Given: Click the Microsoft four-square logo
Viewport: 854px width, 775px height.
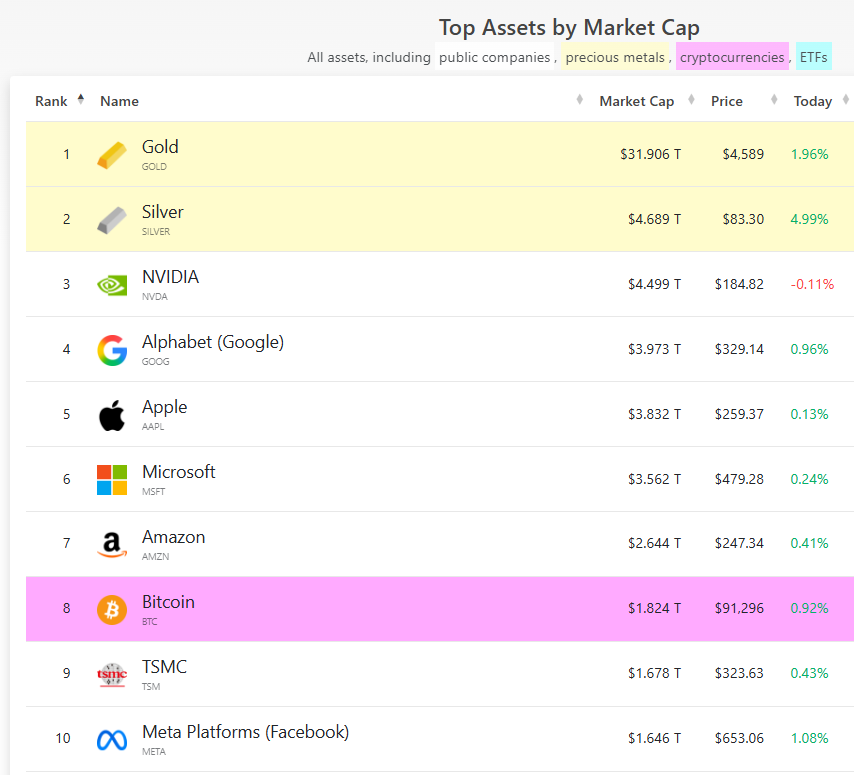Looking at the screenshot, I should (112, 480).
